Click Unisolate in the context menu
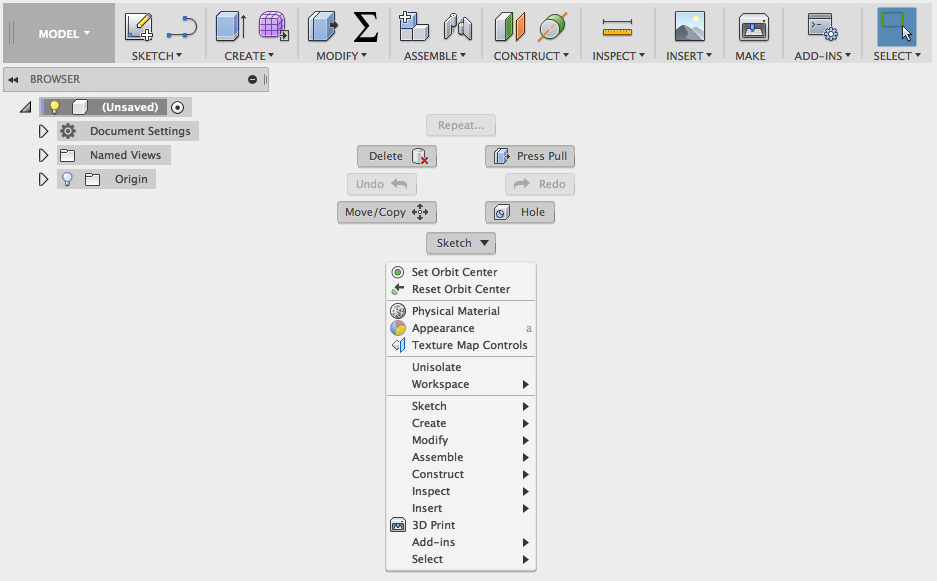 (436, 366)
